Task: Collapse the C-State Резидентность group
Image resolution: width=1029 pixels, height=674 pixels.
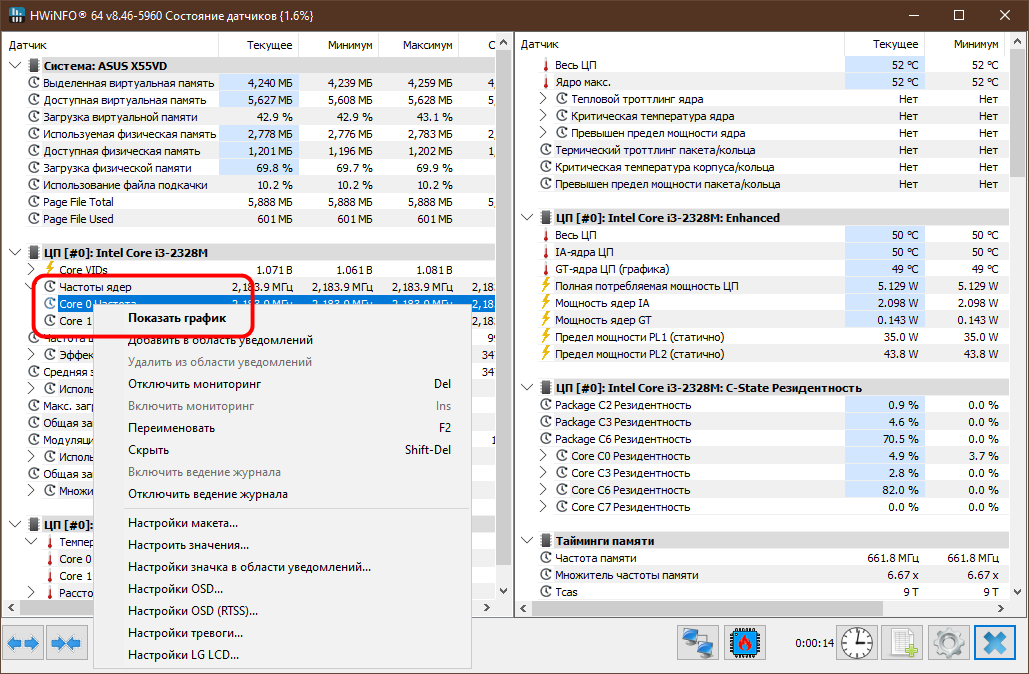Action: [527, 387]
